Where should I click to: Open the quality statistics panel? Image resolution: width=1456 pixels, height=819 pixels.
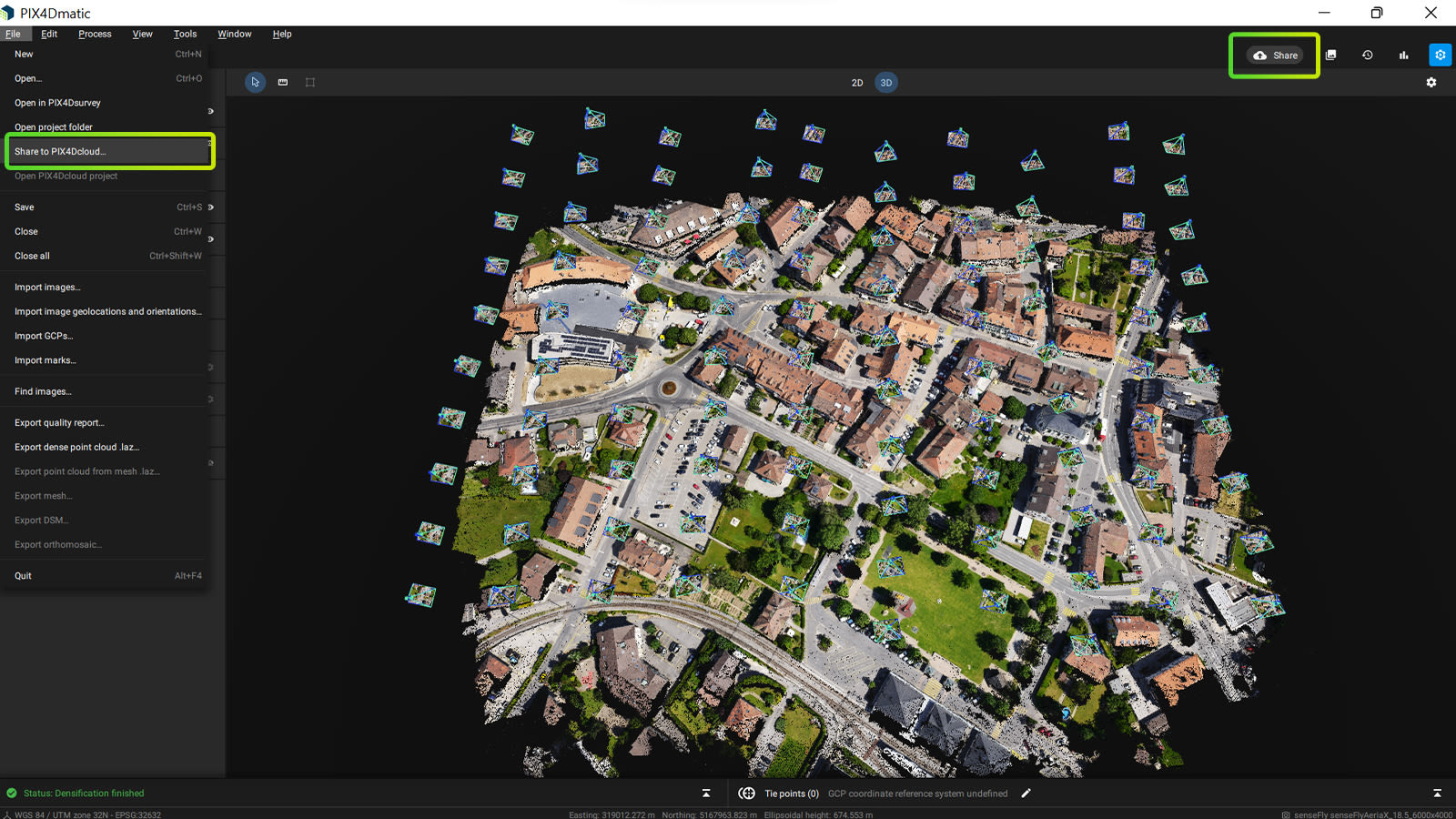click(1403, 55)
